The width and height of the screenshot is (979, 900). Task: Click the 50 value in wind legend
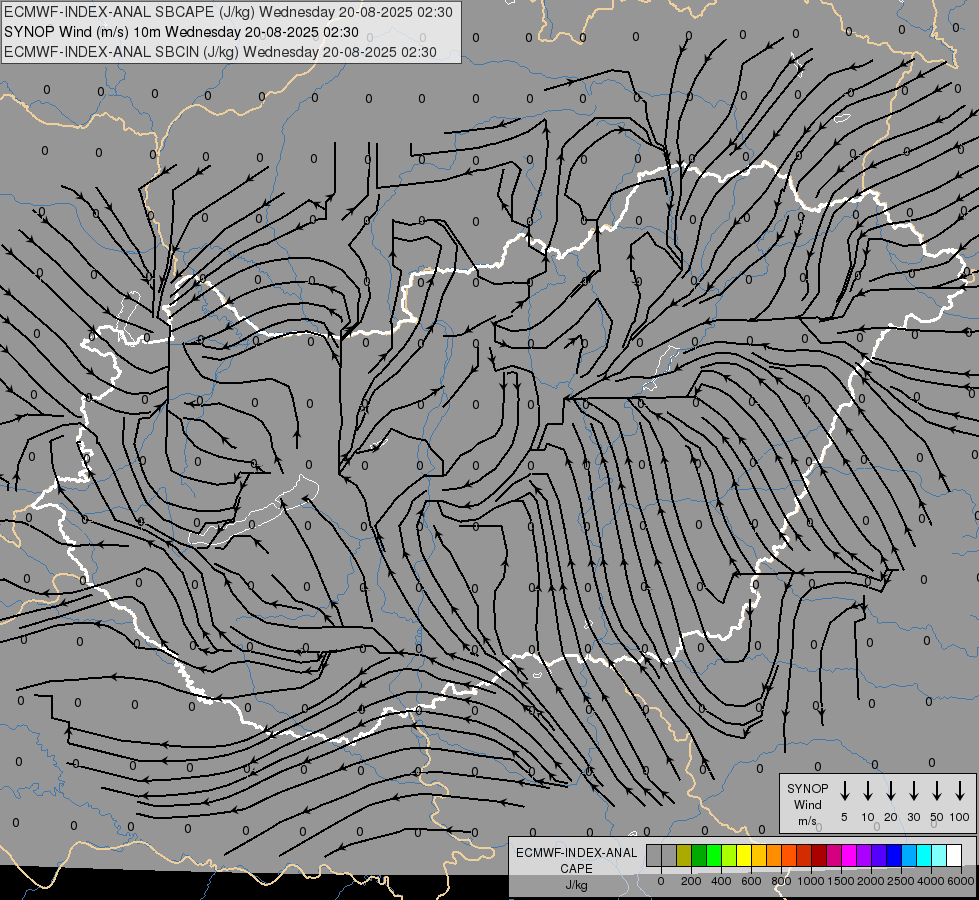coord(937,817)
